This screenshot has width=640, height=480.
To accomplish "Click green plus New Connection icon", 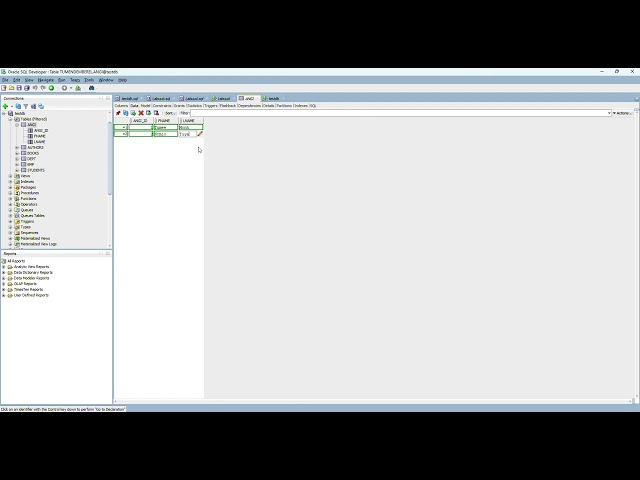I will click(x=5, y=106).
